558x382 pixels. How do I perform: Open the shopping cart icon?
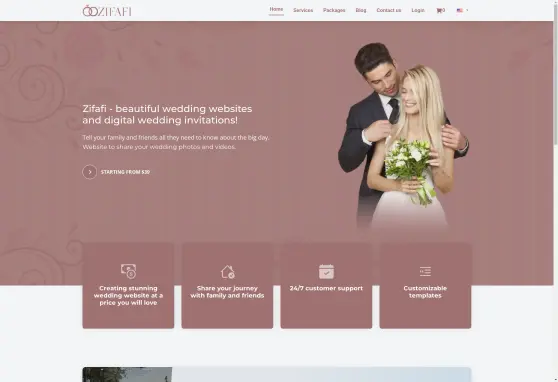click(x=440, y=10)
